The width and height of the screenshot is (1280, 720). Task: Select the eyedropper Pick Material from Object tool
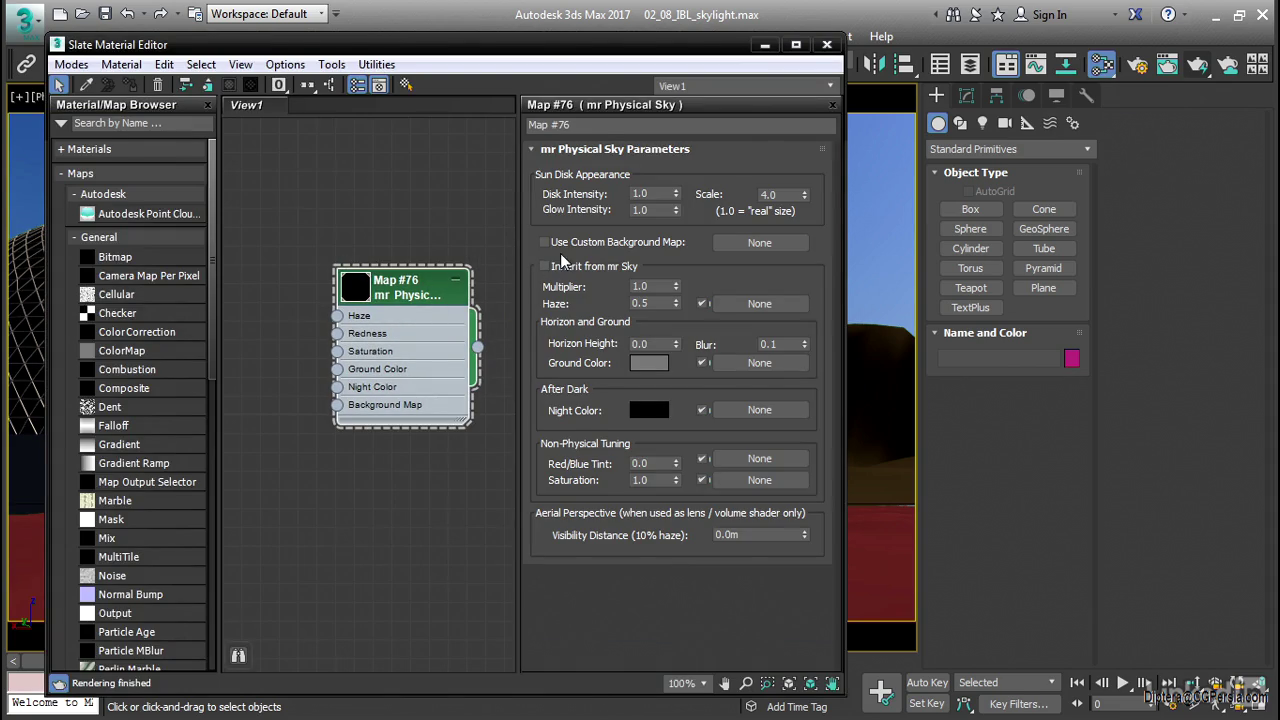[86, 85]
